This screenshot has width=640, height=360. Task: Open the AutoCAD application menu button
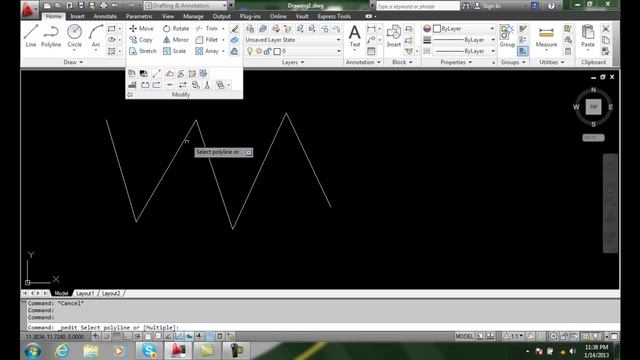[28, 9]
